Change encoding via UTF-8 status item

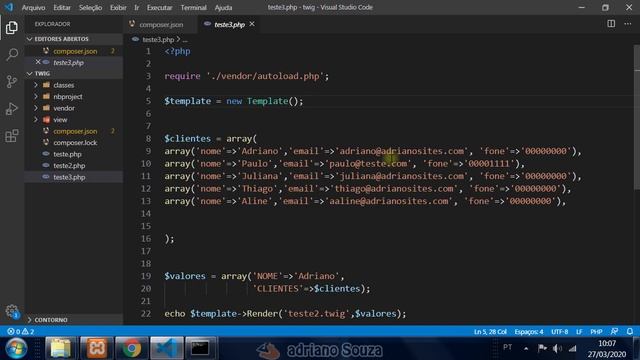click(560, 331)
